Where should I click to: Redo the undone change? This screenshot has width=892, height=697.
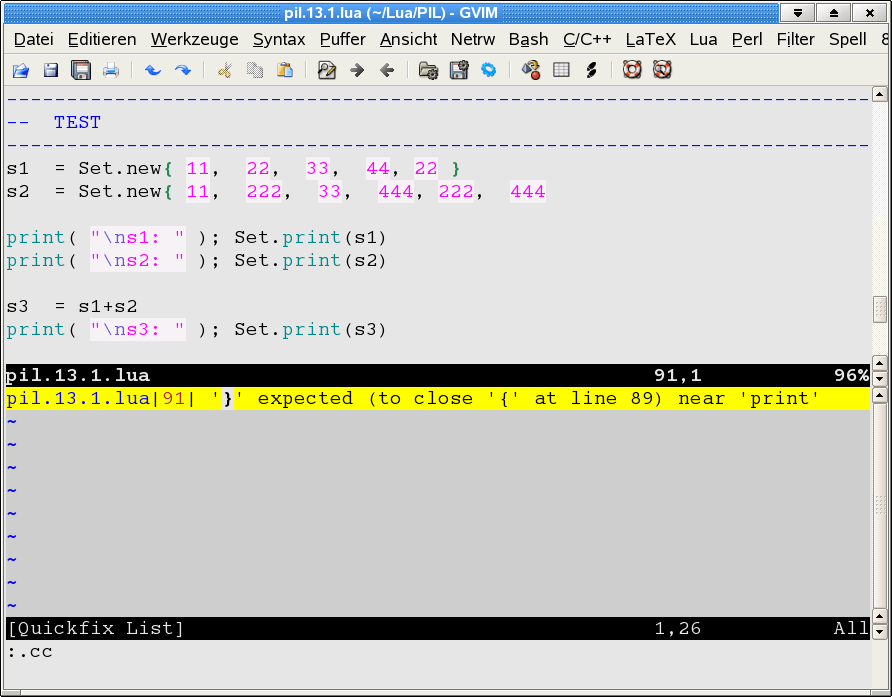pyautogui.click(x=183, y=71)
